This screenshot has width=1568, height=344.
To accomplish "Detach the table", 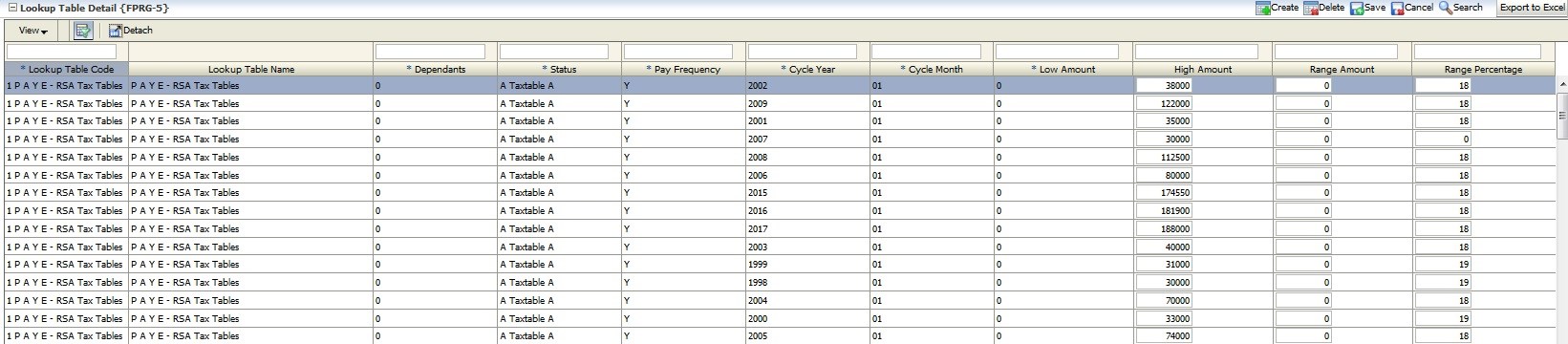I will (131, 31).
